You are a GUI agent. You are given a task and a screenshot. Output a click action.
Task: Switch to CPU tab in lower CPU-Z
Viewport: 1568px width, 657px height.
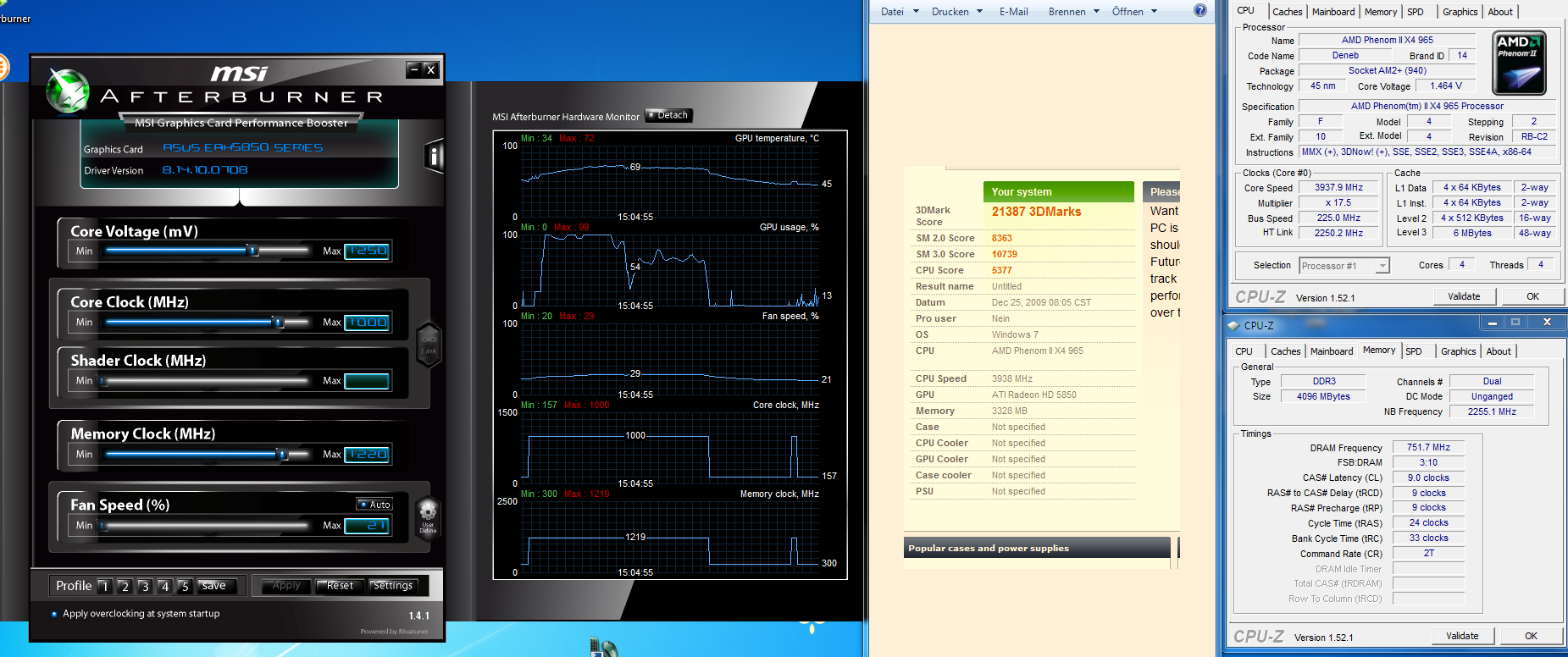[x=1244, y=351]
